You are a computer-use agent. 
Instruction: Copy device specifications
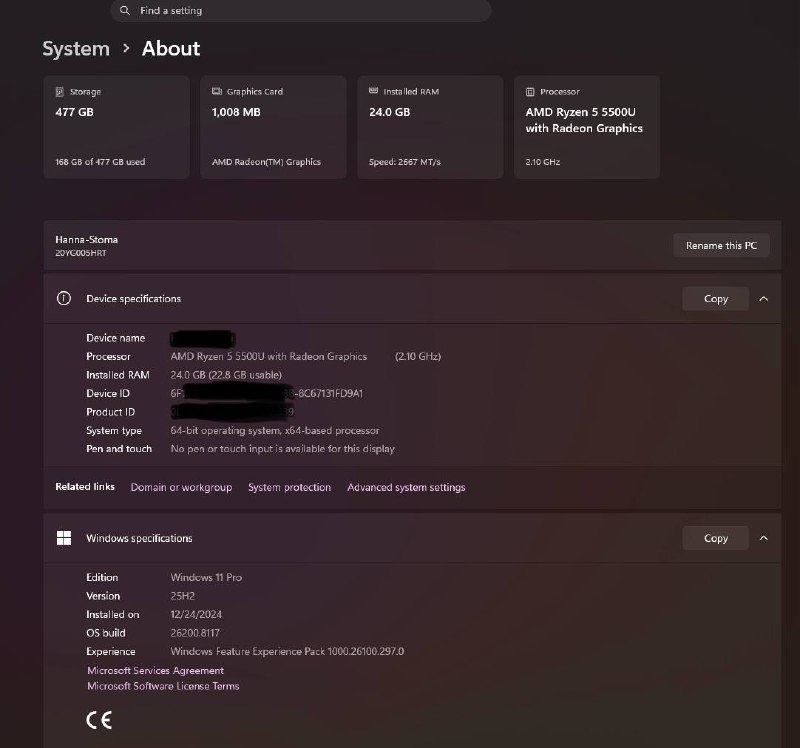(x=715, y=299)
